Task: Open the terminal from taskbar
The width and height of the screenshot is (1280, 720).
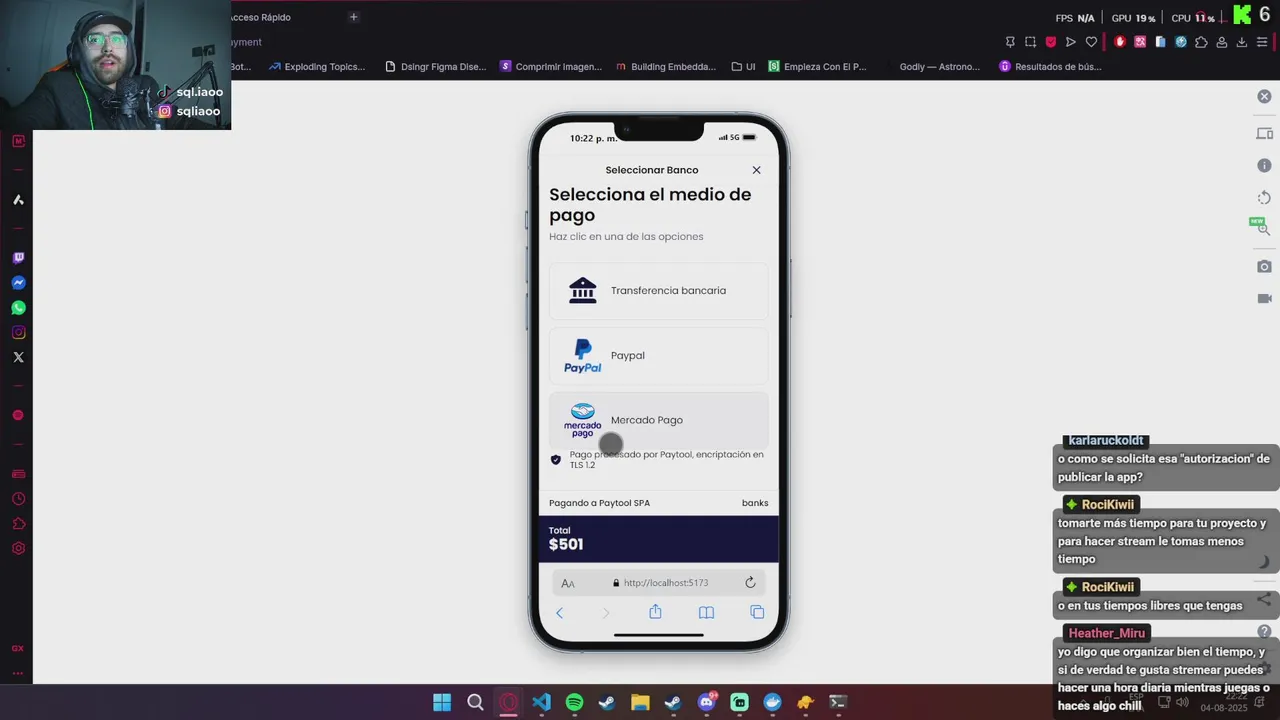Action: pos(838,702)
